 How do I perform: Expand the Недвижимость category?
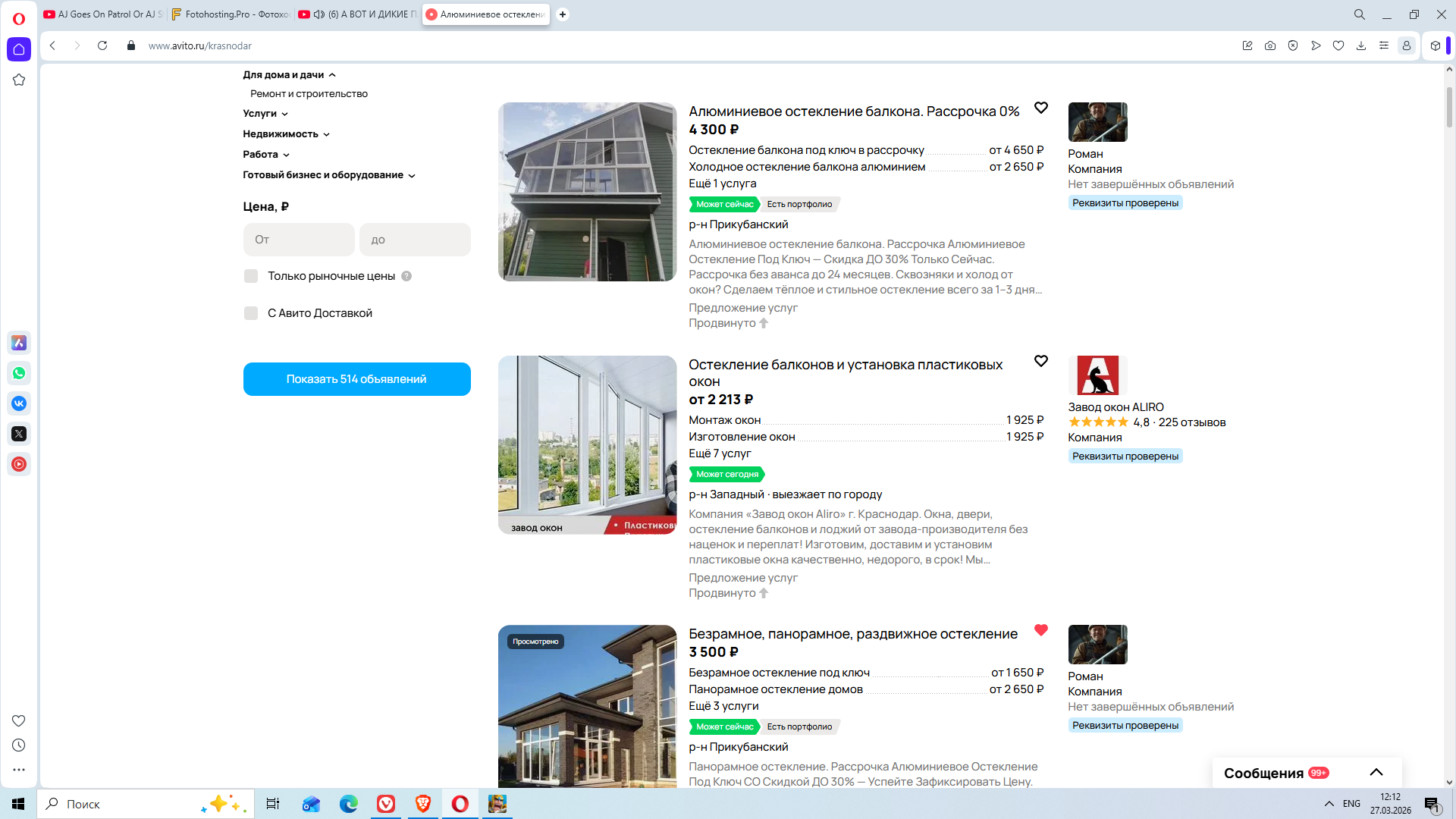286,134
